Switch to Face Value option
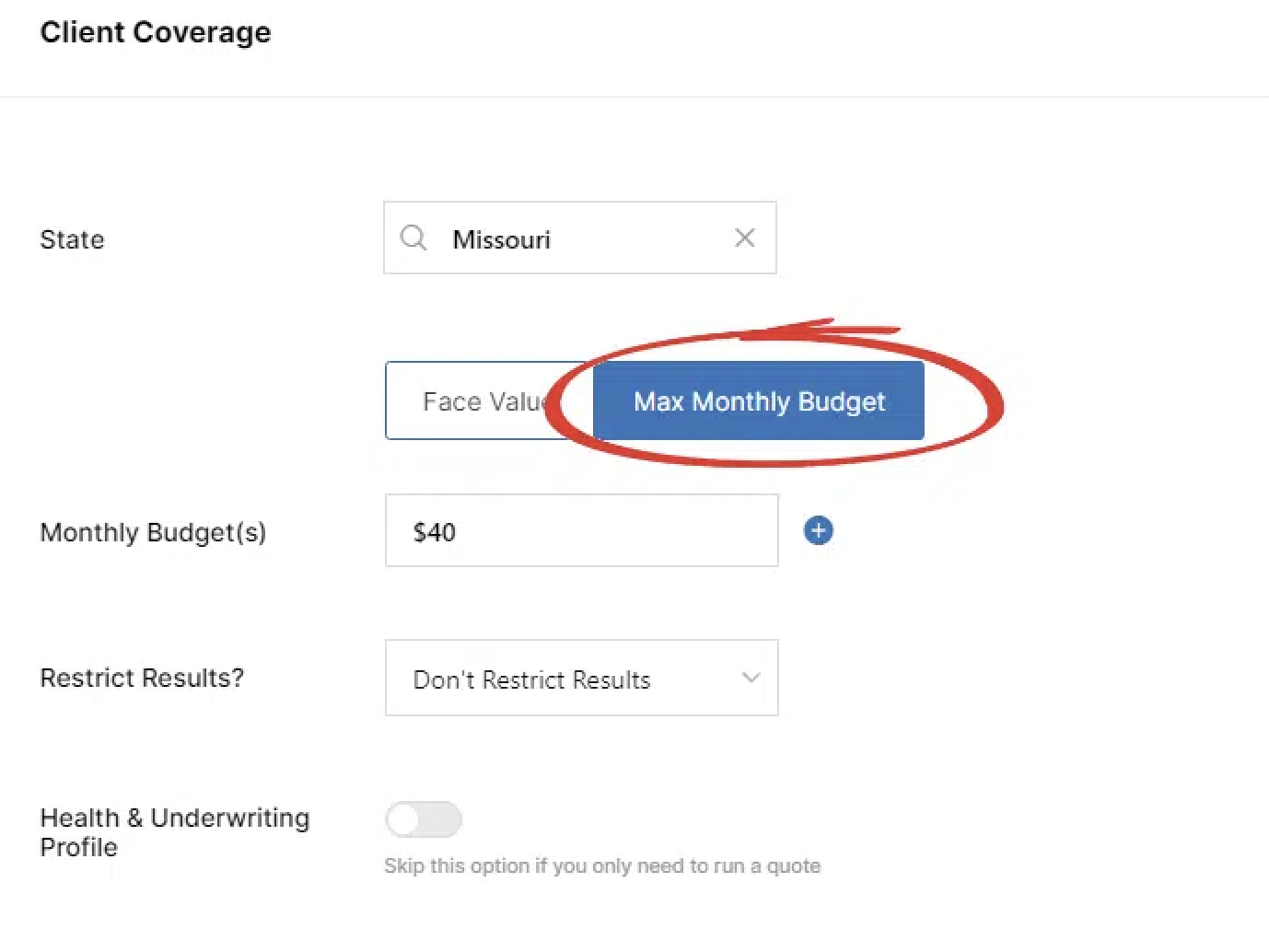 (479, 401)
